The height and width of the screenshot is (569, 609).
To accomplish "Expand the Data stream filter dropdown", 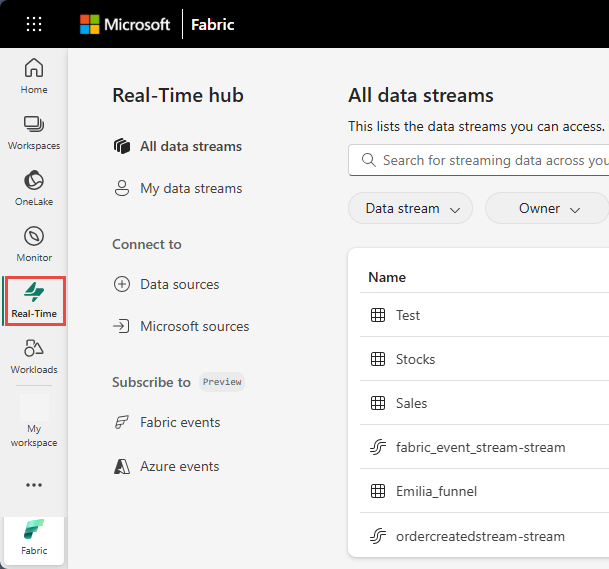I will (x=411, y=209).
